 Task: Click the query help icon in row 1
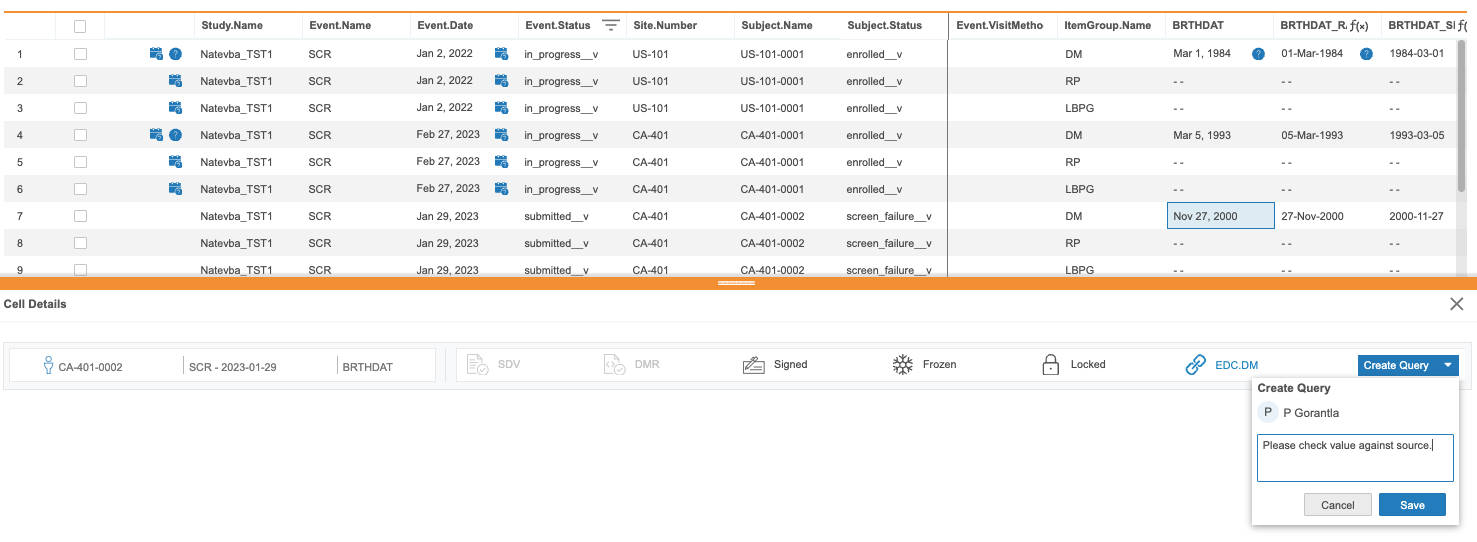tap(175, 54)
